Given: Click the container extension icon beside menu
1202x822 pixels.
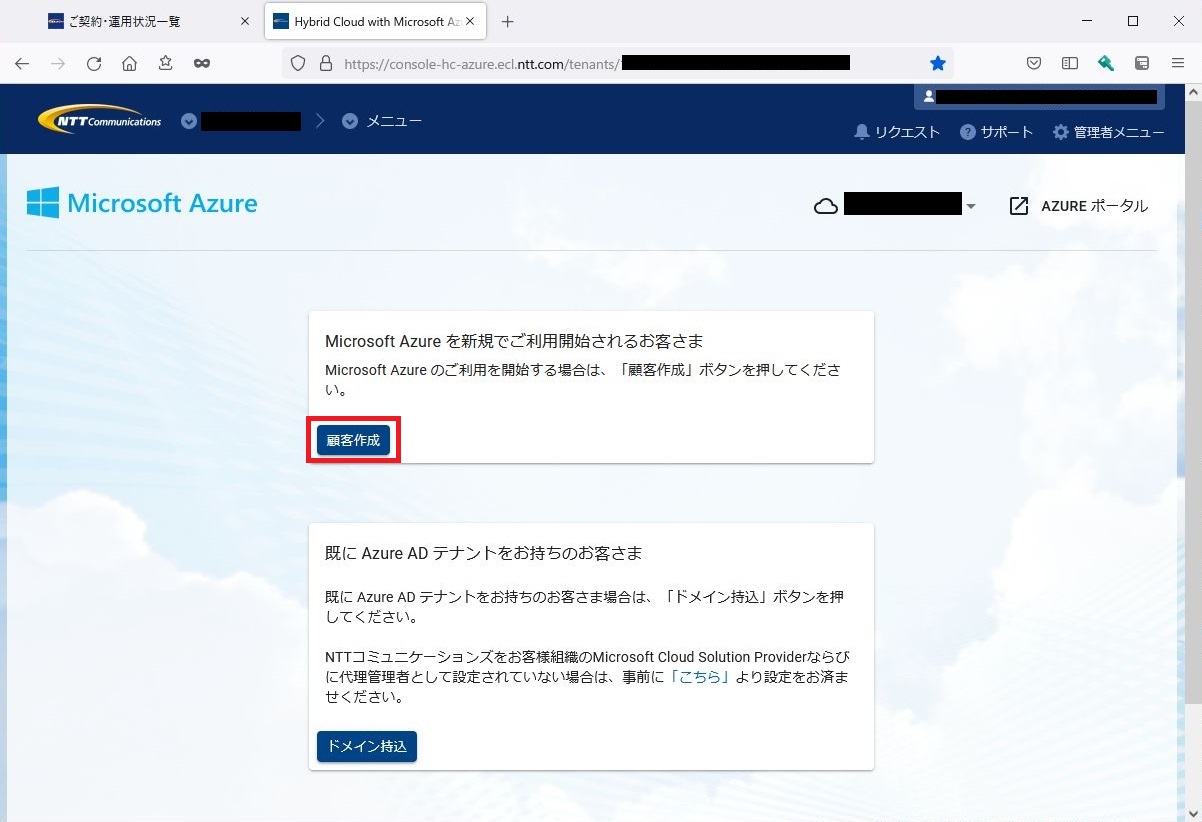Looking at the screenshot, I should (1142, 63).
